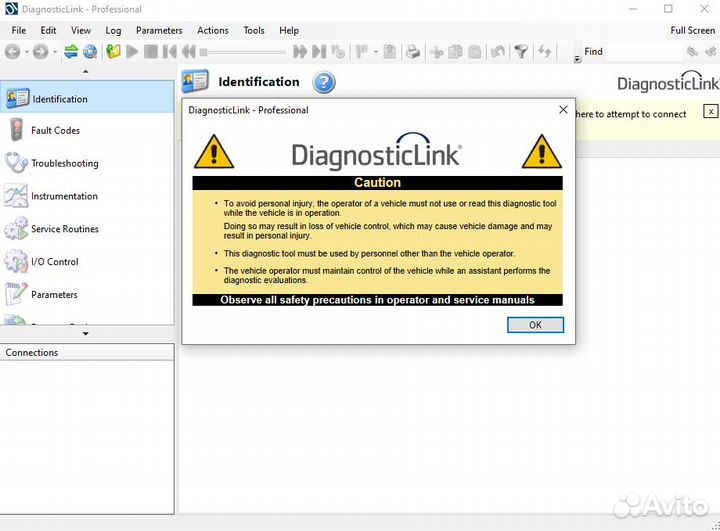Click the Cut scissors toolbar icon
The width and height of the screenshot is (720, 531).
click(436, 52)
